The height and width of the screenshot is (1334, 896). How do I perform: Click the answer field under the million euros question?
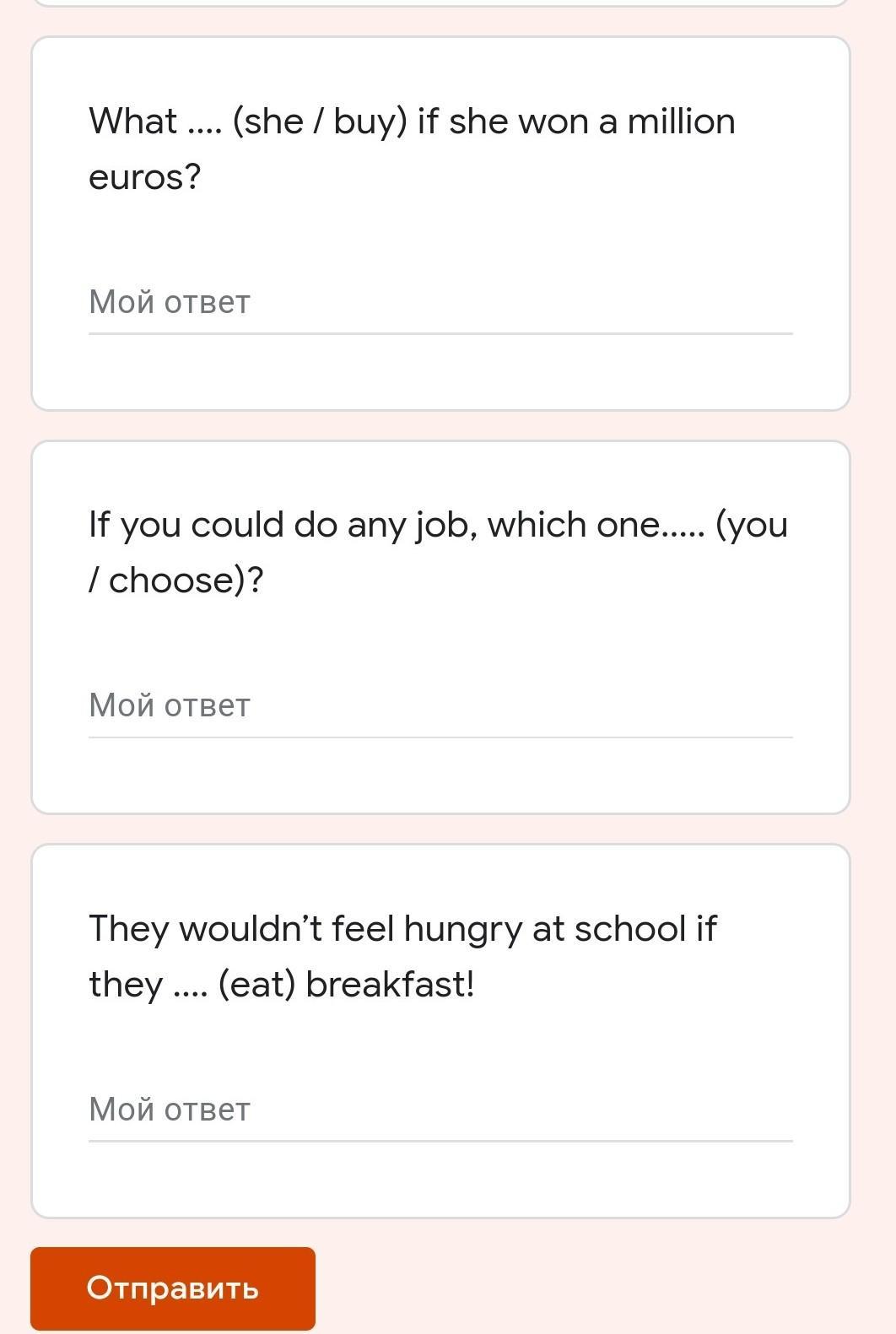pos(440,303)
